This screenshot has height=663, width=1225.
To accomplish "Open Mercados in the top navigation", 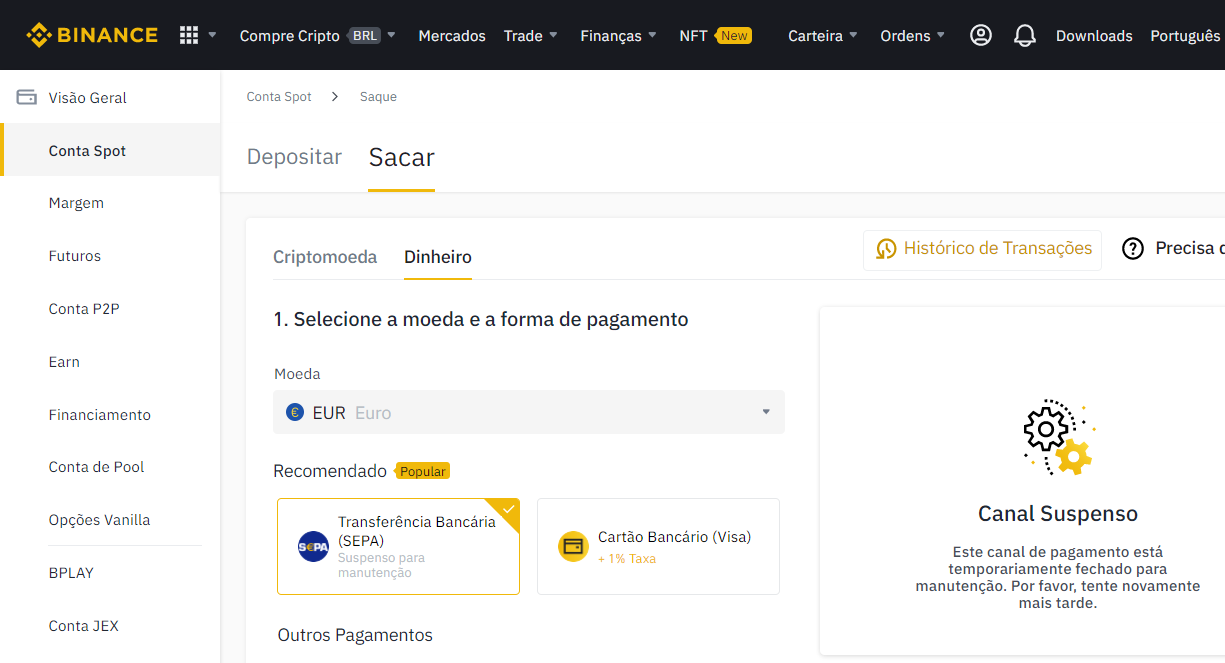I will coord(452,36).
